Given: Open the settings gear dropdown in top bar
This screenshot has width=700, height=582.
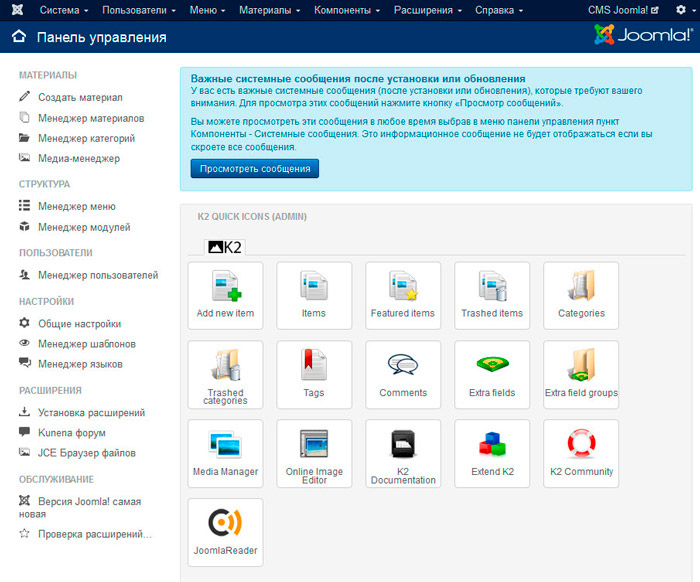Looking at the screenshot, I should click(x=683, y=10).
